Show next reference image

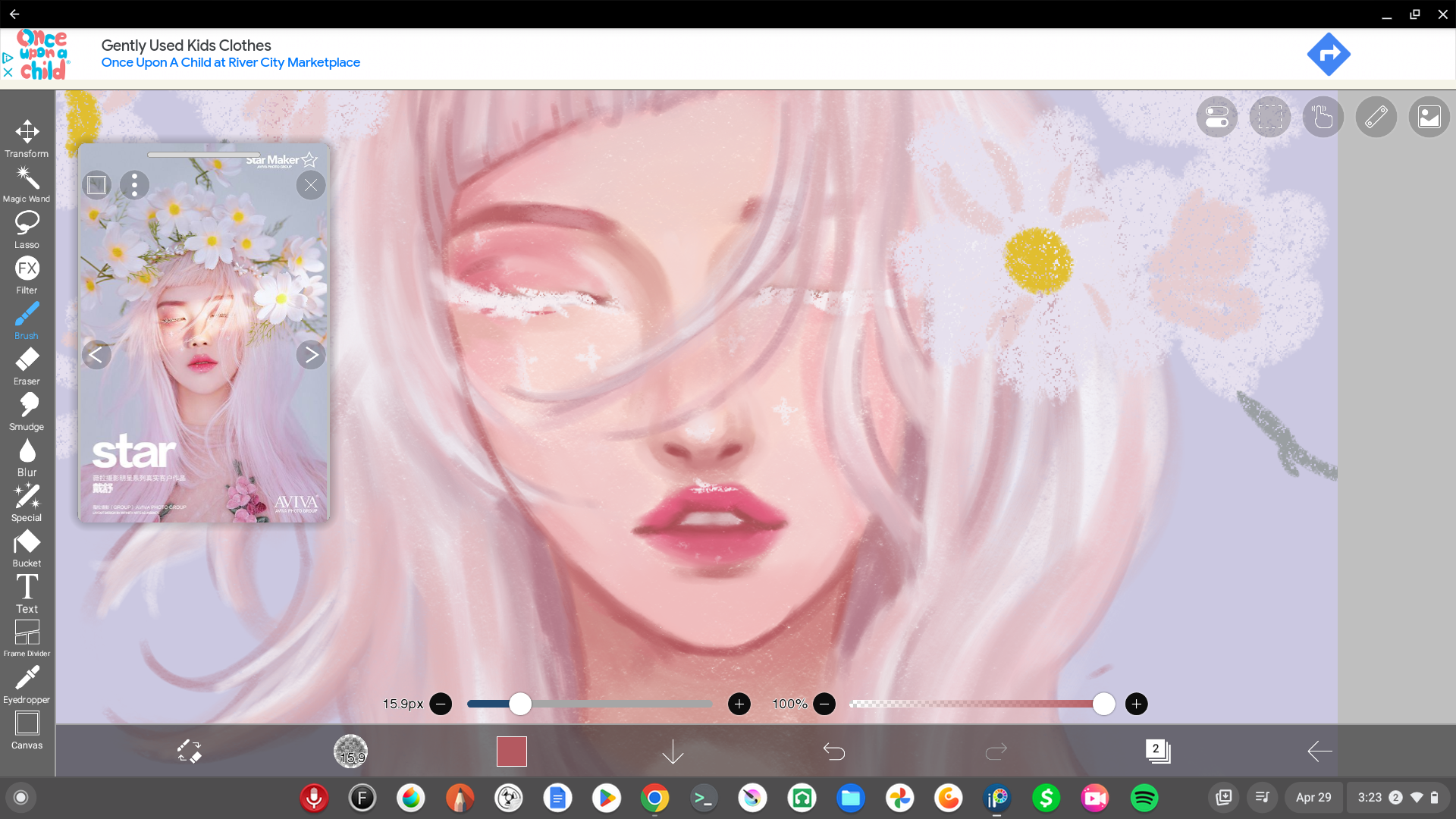(311, 355)
